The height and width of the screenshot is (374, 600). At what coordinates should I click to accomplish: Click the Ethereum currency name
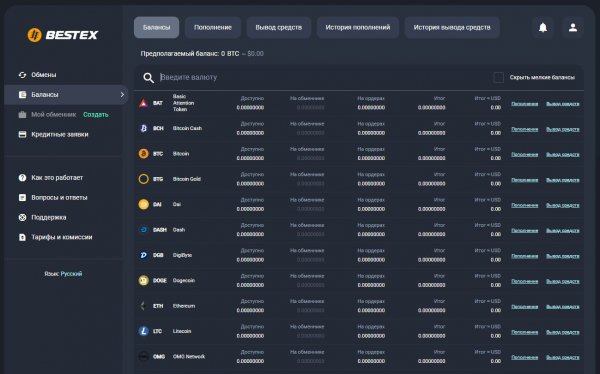[x=184, y=306]
